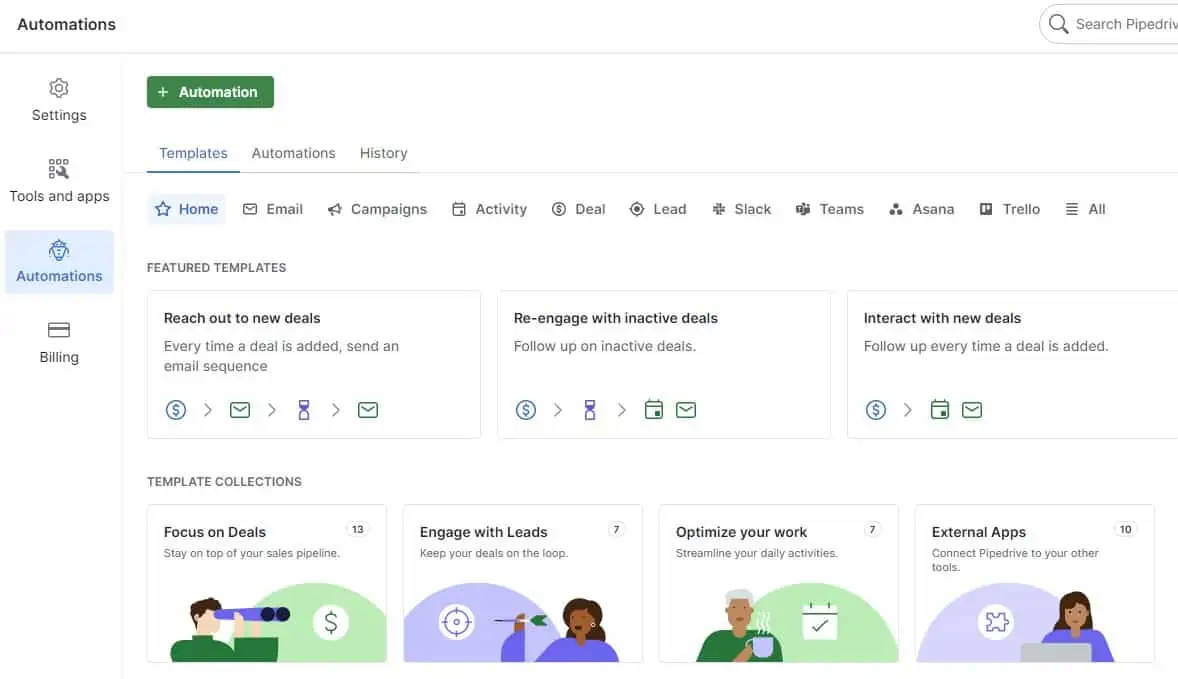The image size is (1178, 679).
Task: Switch to the Automations tab
Action: click(x=294, y=153)
